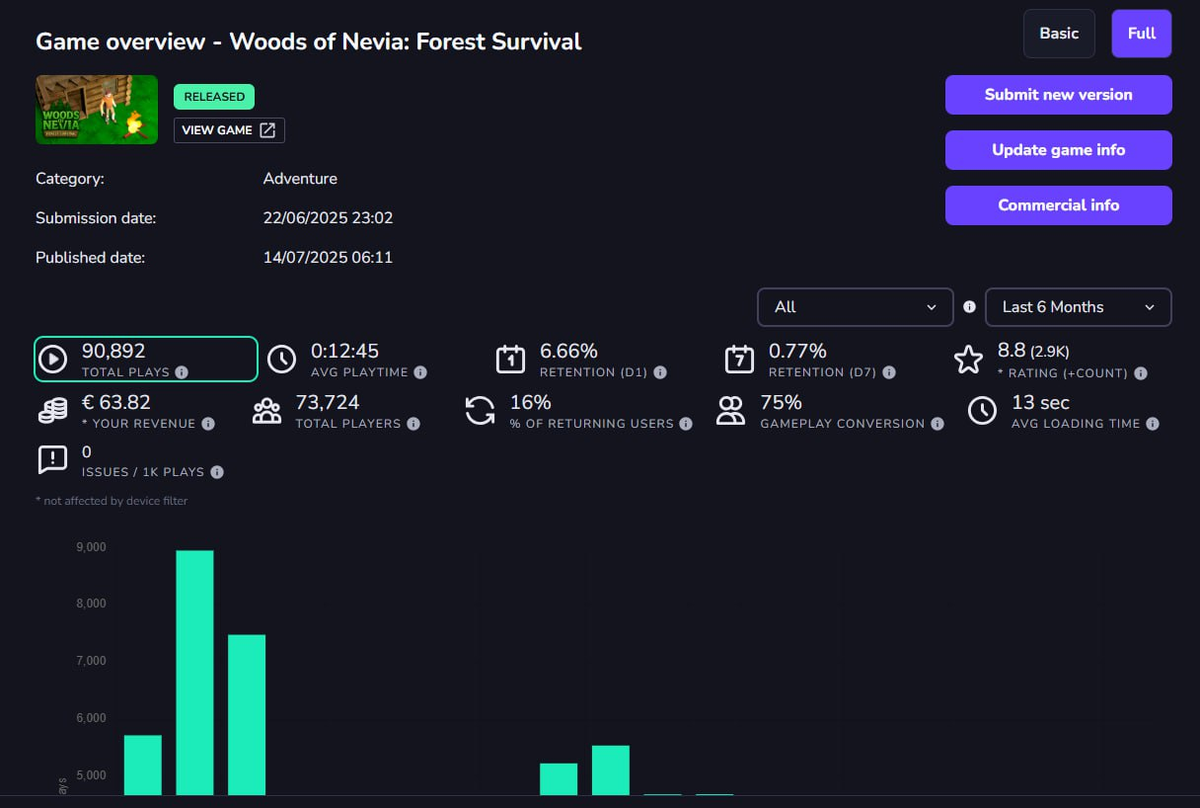
Task: Switch to Basic view mode
Action: coord(1059,33)
